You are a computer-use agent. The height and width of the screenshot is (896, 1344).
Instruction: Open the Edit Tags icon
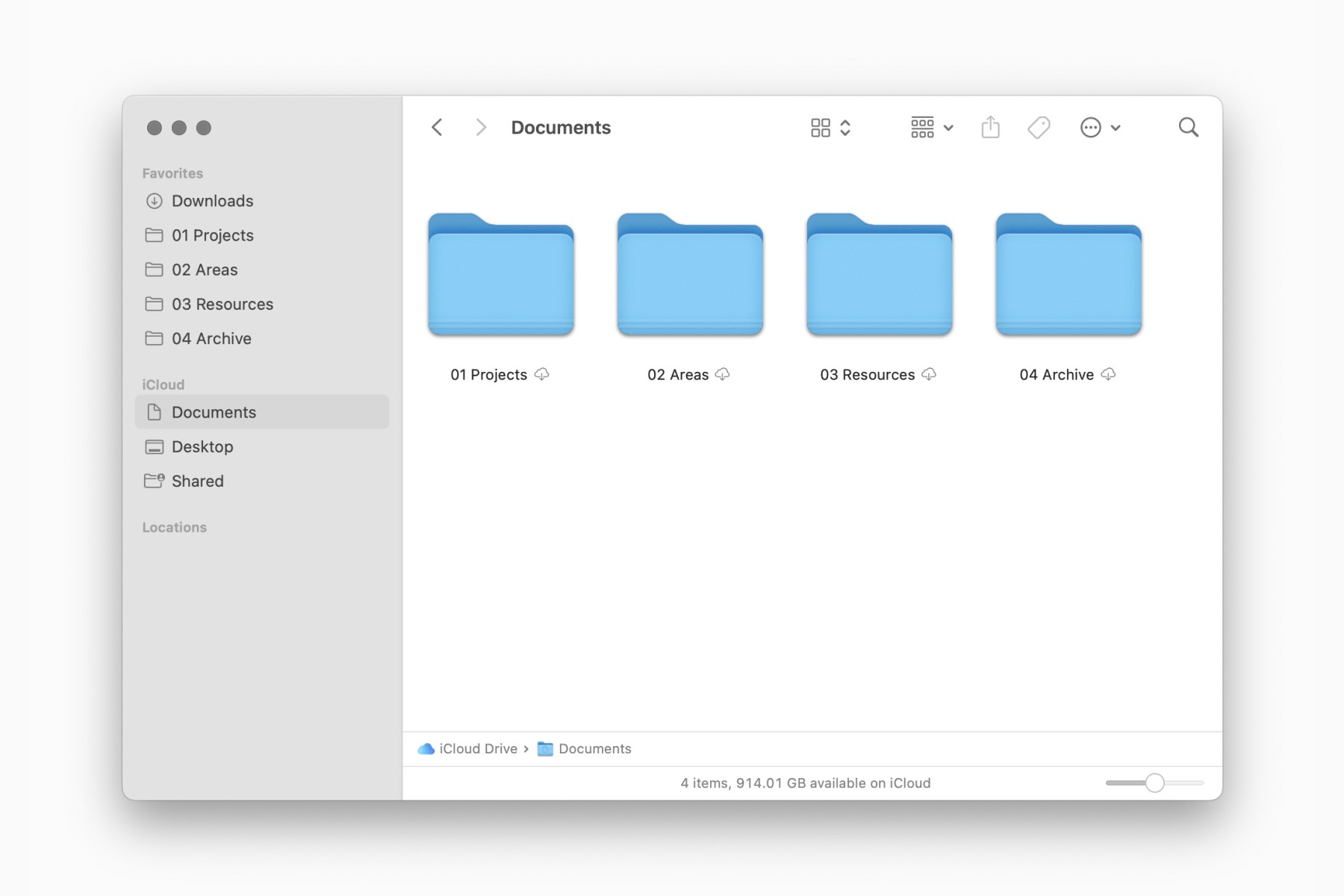click(x=1039, y=128)
